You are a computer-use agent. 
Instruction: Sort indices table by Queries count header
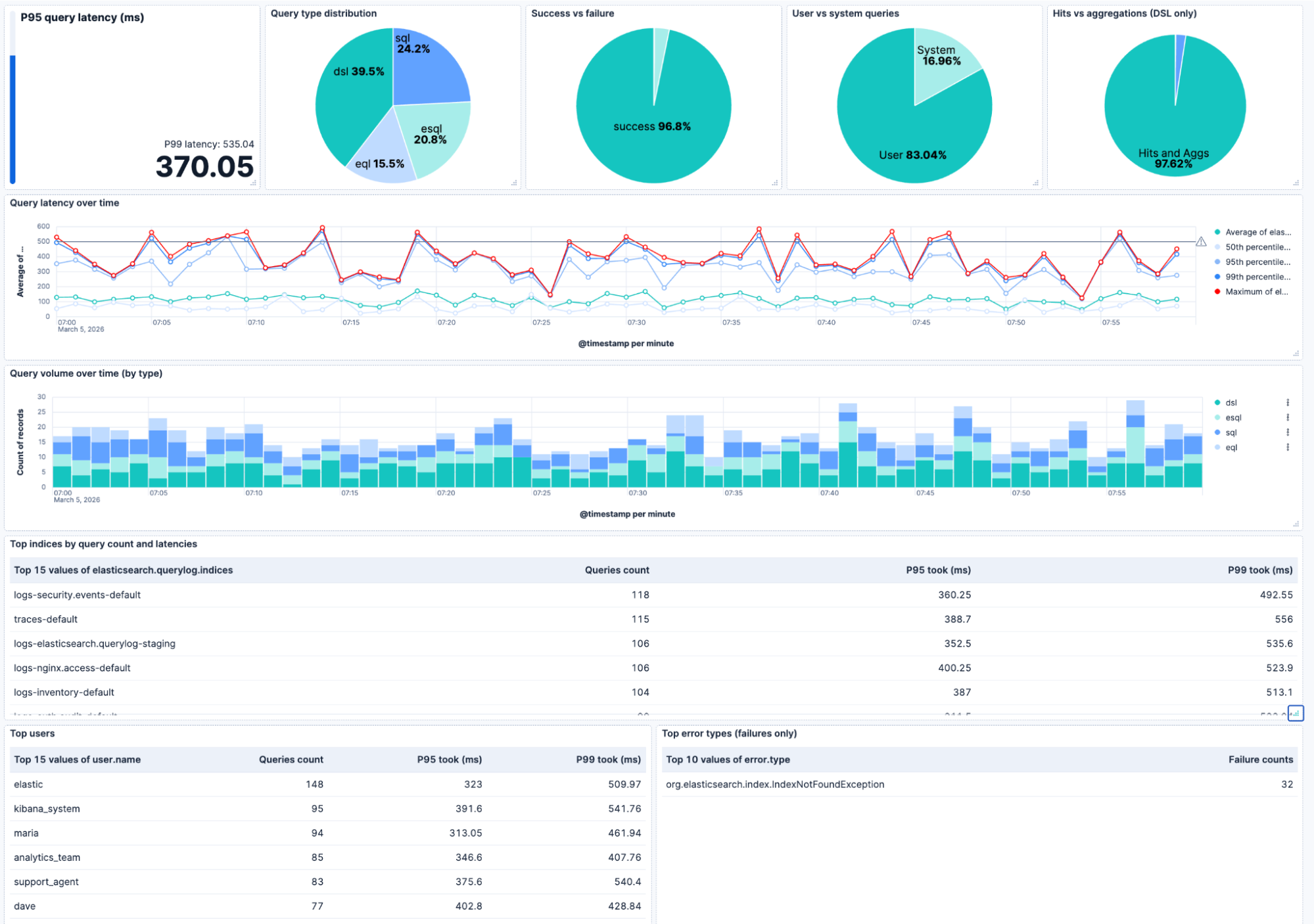click(x=617, y=570)
